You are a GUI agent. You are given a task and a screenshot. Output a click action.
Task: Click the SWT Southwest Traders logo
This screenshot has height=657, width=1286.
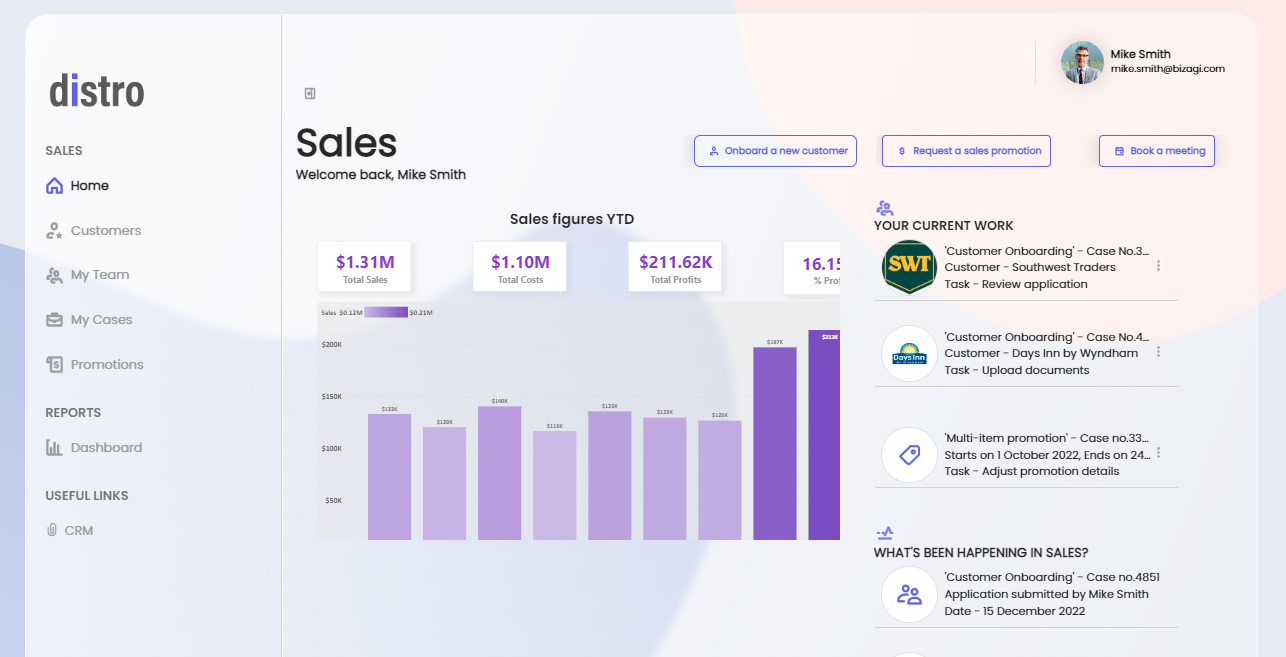909,267
